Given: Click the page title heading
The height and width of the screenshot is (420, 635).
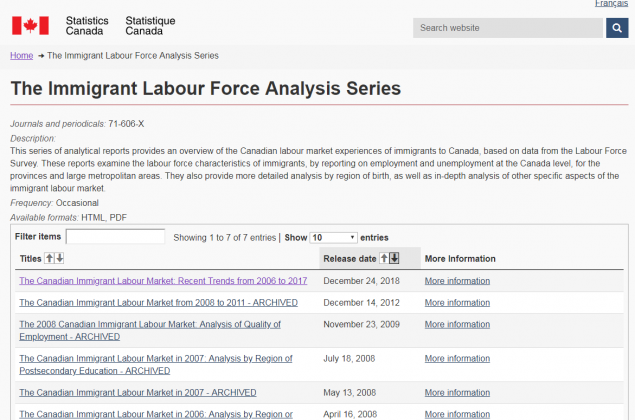Looking at the screenshot, I should click(x=206, y=88).
